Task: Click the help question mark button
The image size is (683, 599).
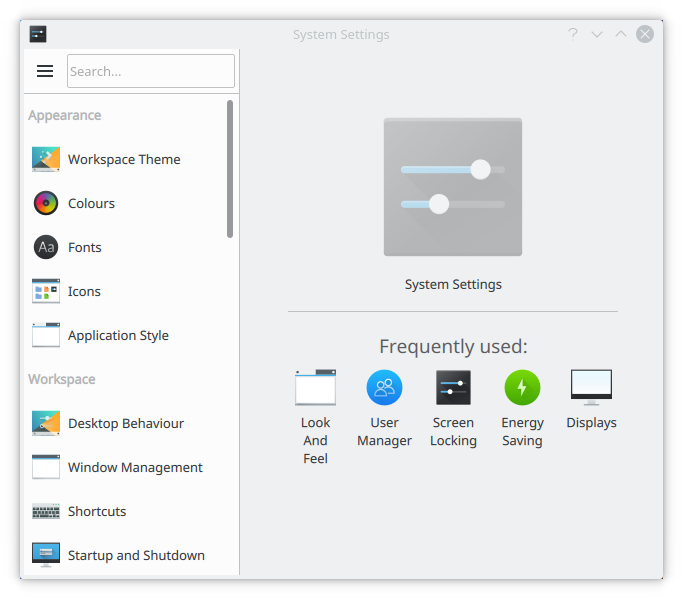Action: click(x=573, y=34)
